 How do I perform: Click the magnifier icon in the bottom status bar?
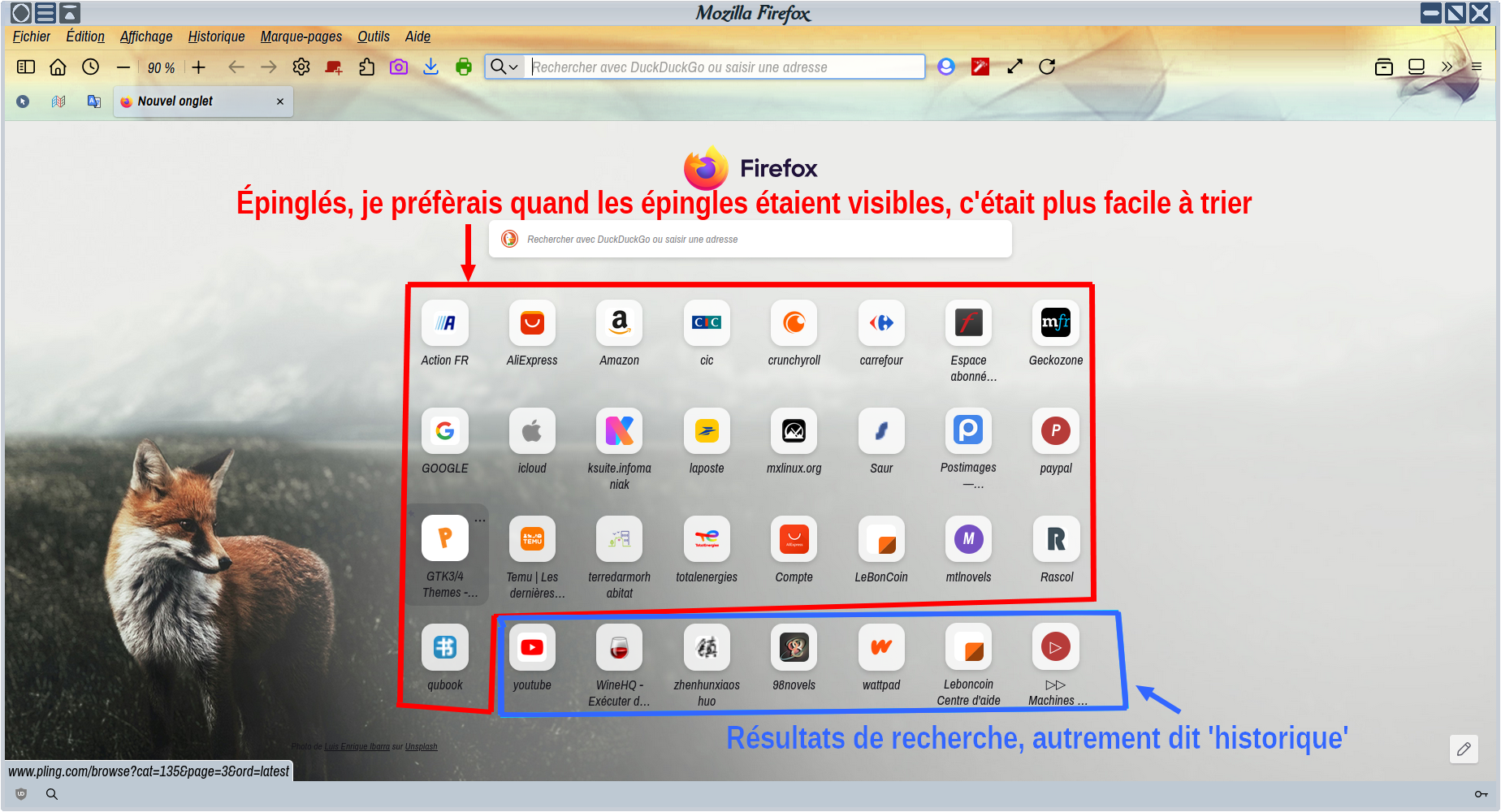pyautogui.click(x=52, y=794)
